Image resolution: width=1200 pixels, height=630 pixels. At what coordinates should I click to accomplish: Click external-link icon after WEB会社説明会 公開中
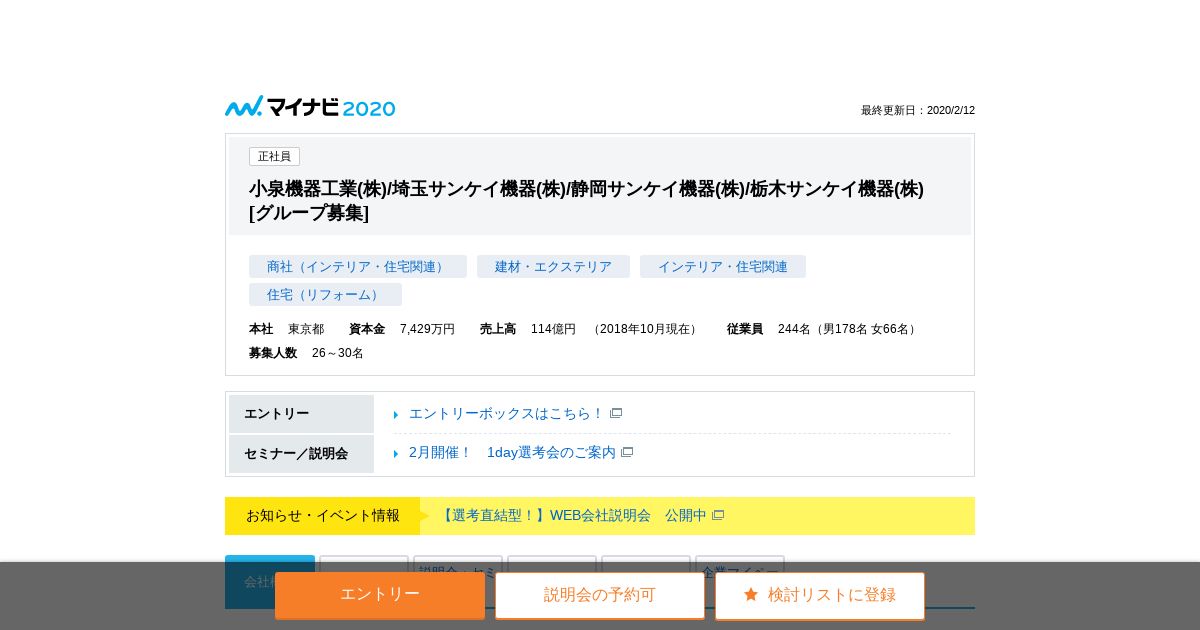718,515
